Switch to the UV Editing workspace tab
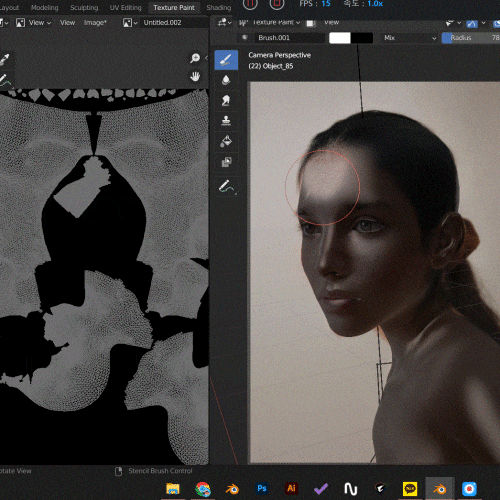Image resolution: width=500 pixels, height=500 pixels. pyautogui.click(x=125, y=8)
